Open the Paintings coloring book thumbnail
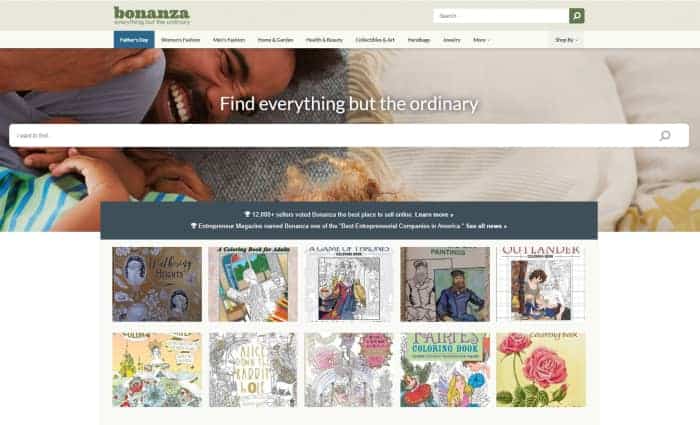The height and width of the screenshot is (425, 700). pyautogui.click(x=445, y=284)
